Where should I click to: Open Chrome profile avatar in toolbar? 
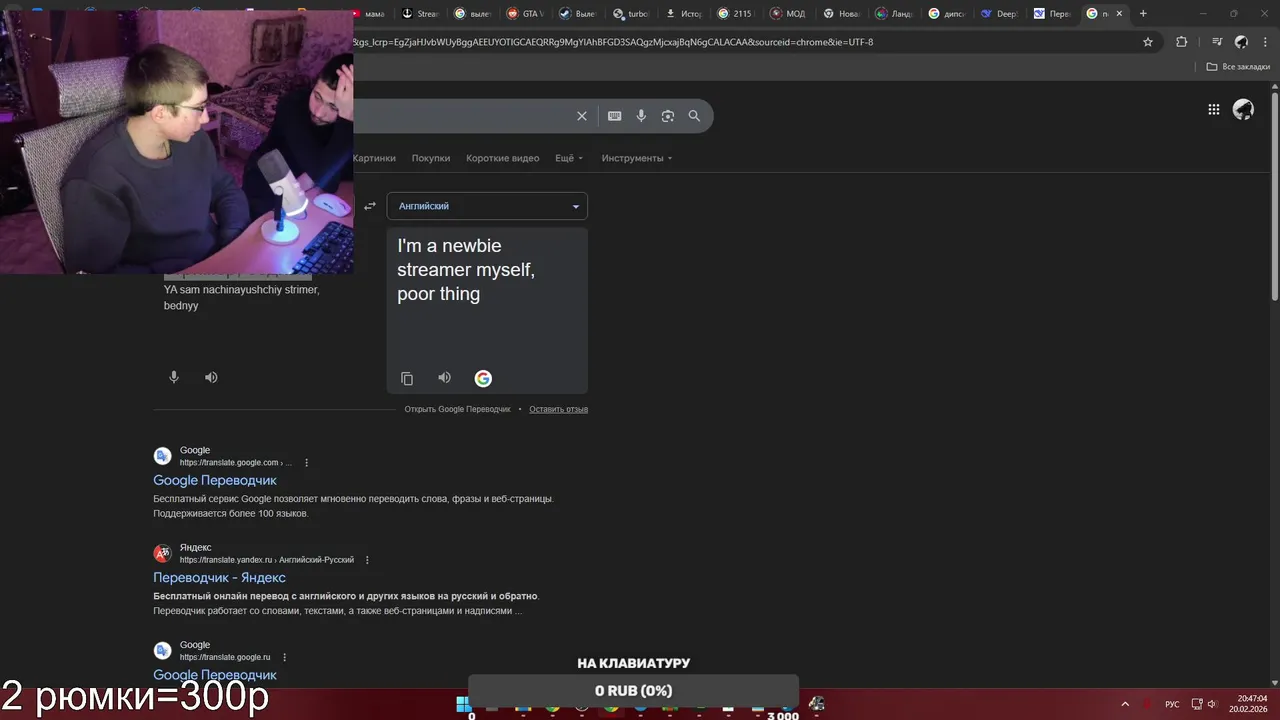click(1241, 42)
